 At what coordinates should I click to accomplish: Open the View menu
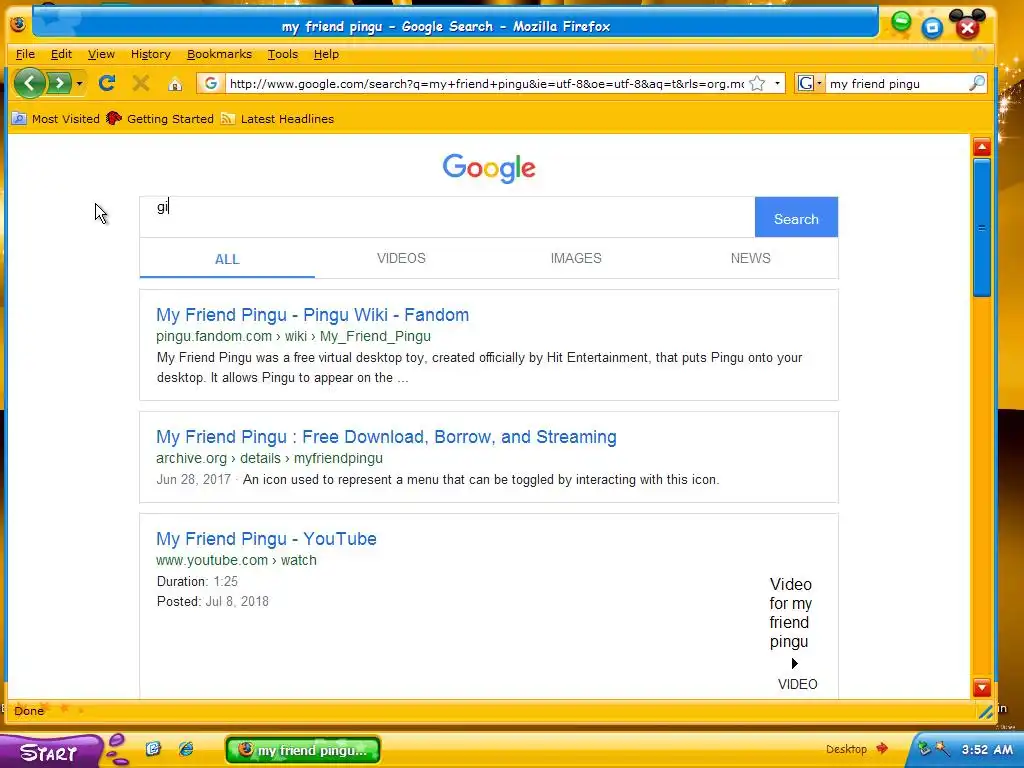point(101,54)
